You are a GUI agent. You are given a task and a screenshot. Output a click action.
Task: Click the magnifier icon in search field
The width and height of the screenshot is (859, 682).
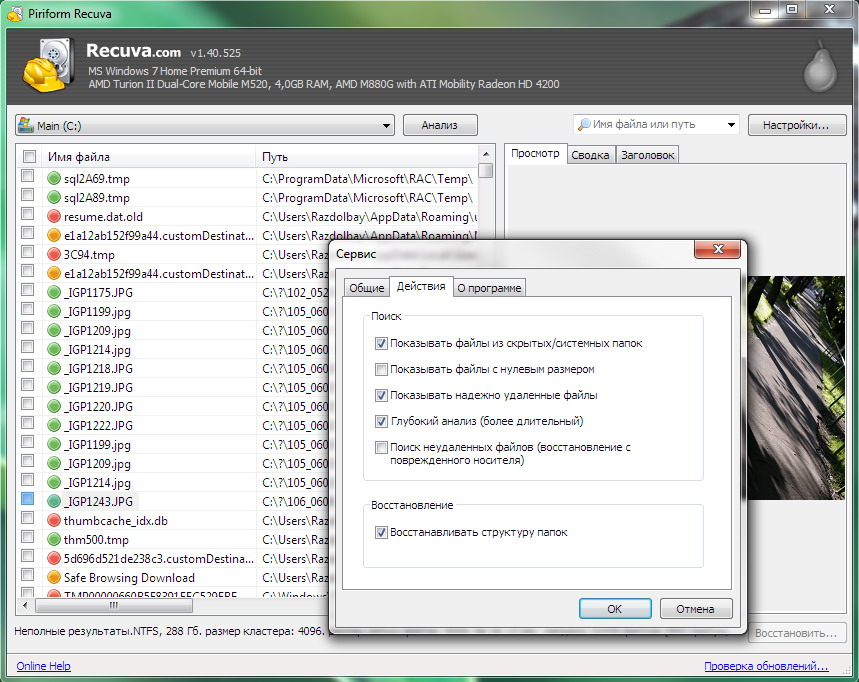point(584,124)
